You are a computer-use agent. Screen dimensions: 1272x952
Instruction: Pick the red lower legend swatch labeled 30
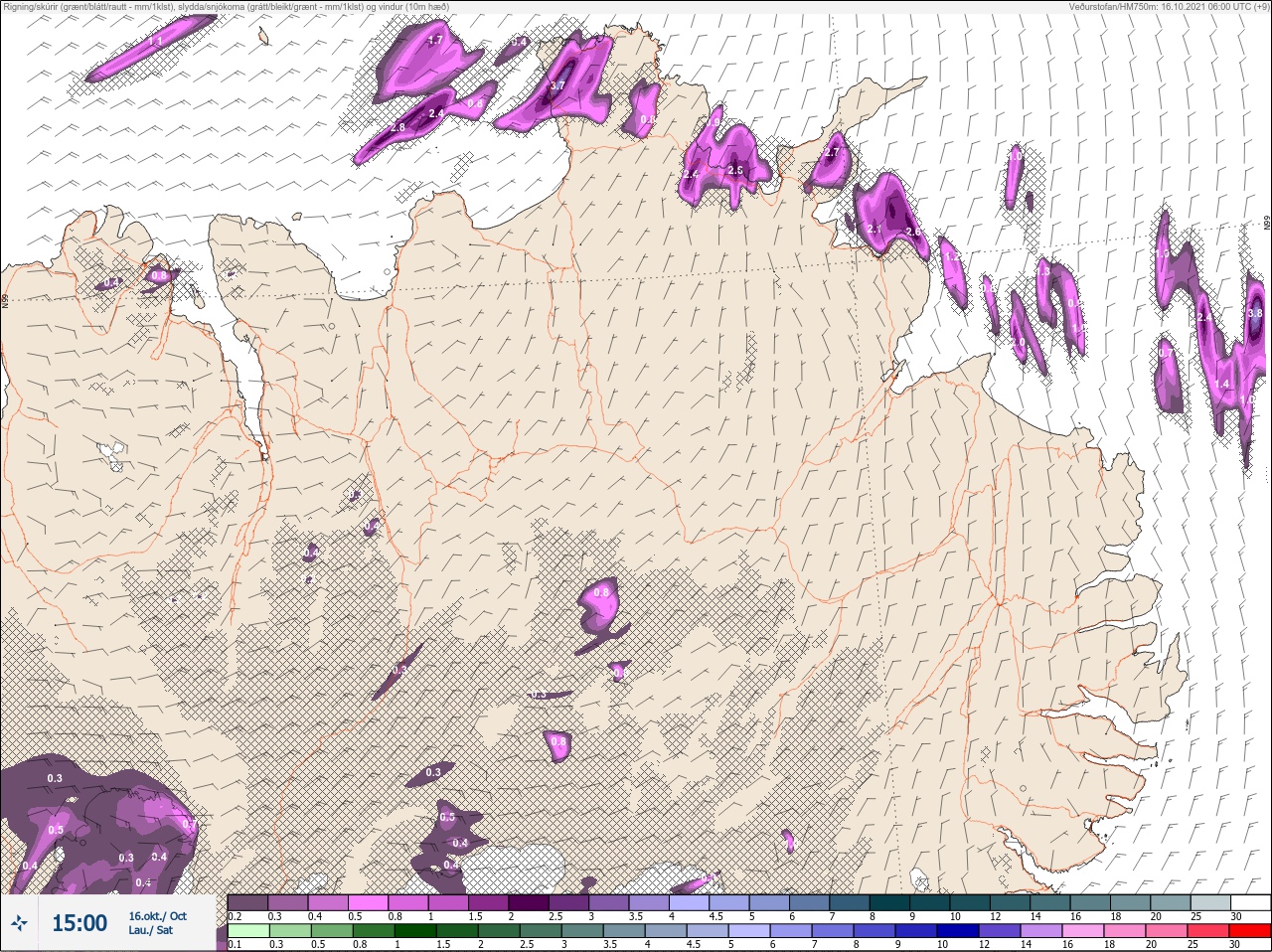[x=1250, y=930]
